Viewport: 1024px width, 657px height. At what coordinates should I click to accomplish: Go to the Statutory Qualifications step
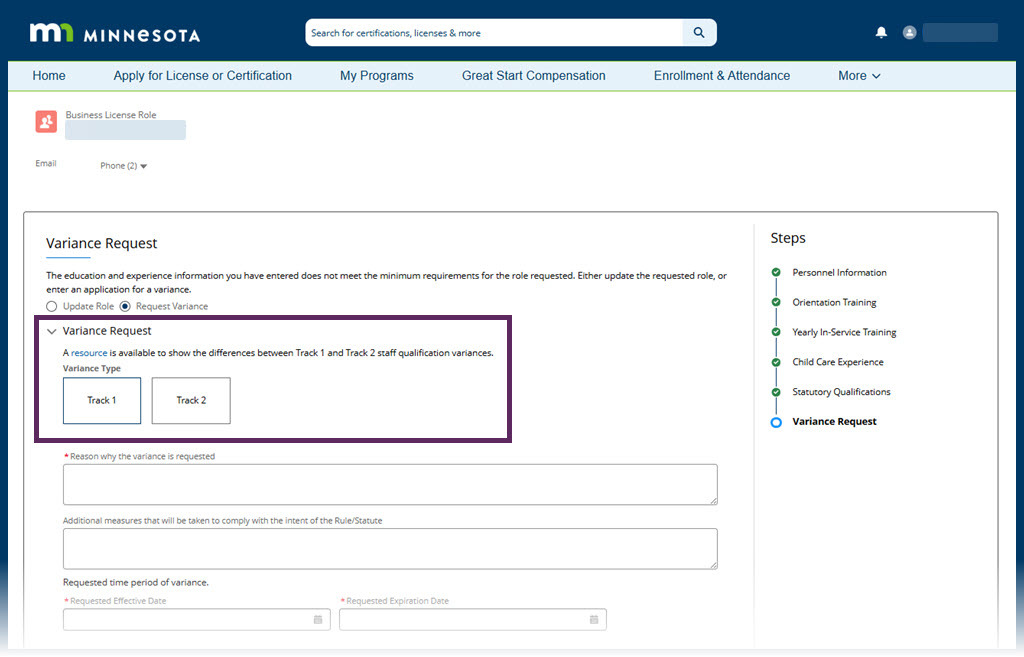click(x=841, y=392)
